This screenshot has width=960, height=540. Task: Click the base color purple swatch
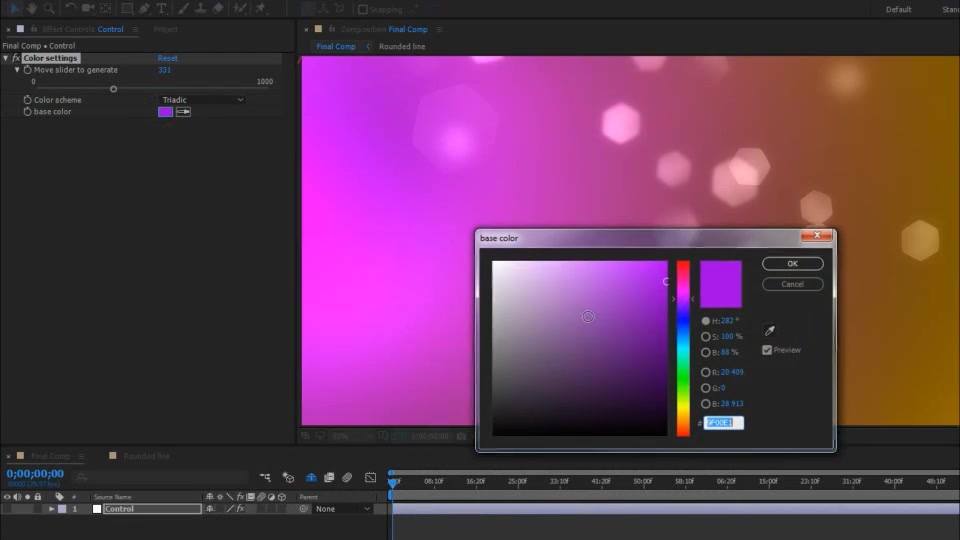click(165, 111)
